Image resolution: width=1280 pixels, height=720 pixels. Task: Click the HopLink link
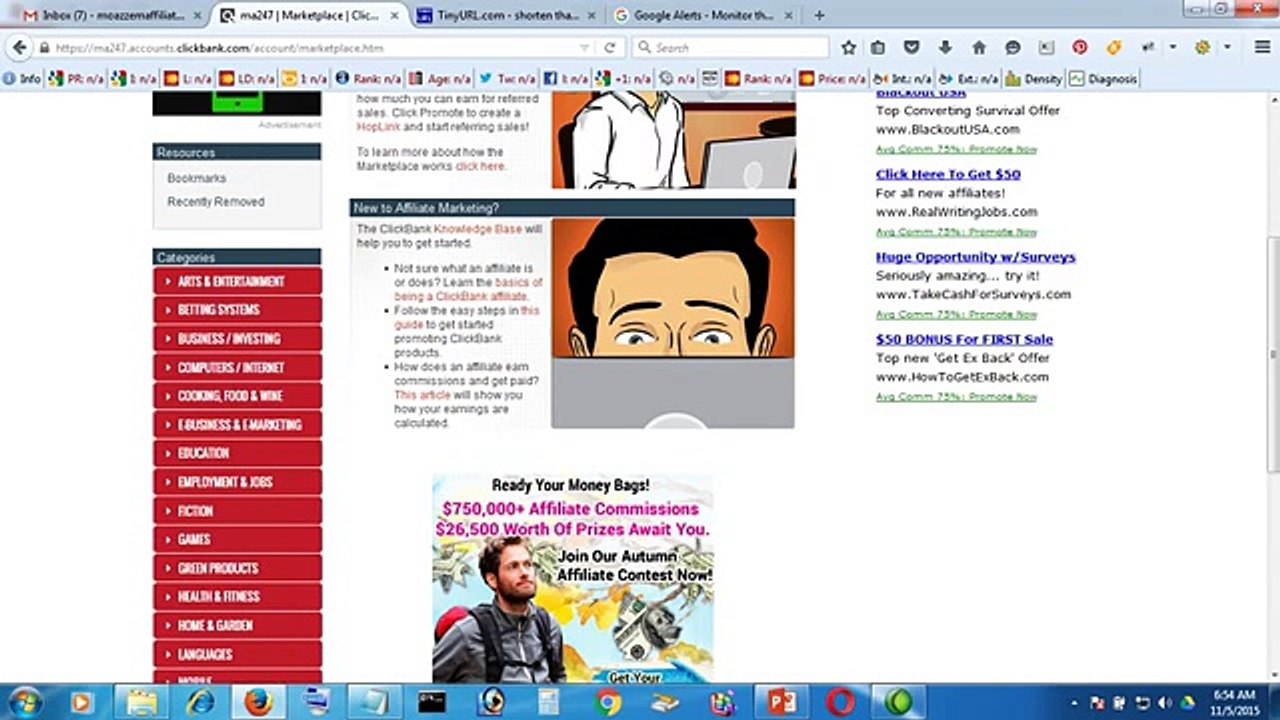pos(378,127)
